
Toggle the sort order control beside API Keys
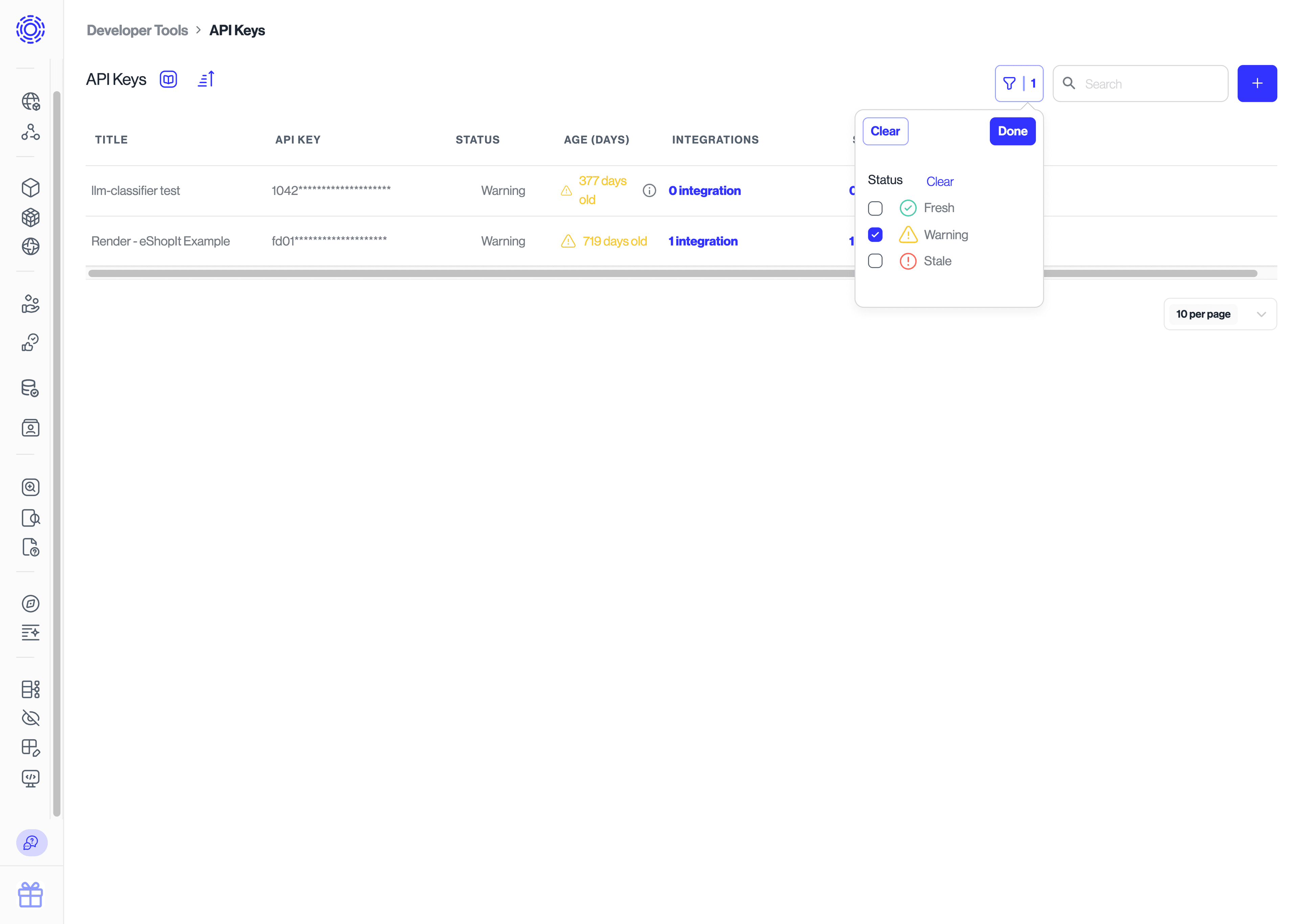click(206, 78)
